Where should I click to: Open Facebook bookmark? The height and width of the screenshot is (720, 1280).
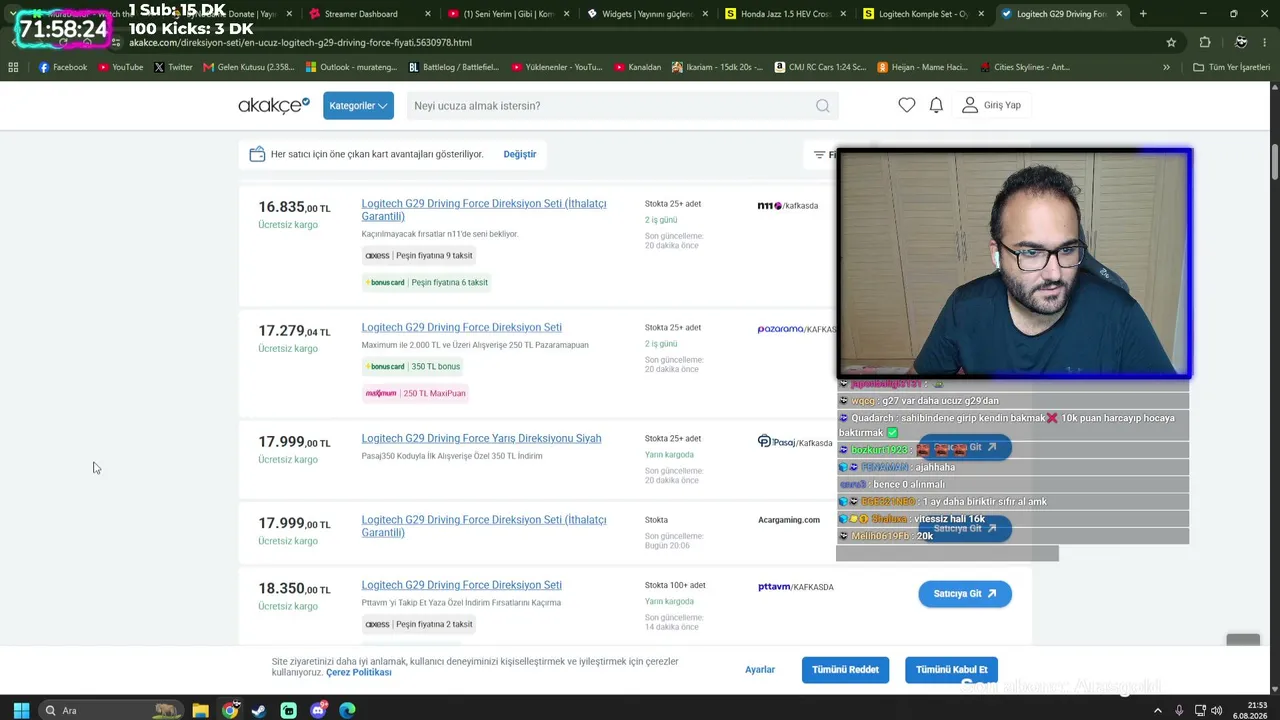(63, 67)
